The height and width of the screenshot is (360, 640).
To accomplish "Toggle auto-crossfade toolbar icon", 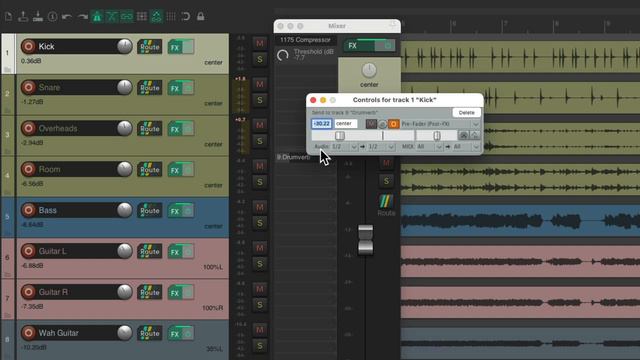I will pyautogui.click(x=112, y=17).
